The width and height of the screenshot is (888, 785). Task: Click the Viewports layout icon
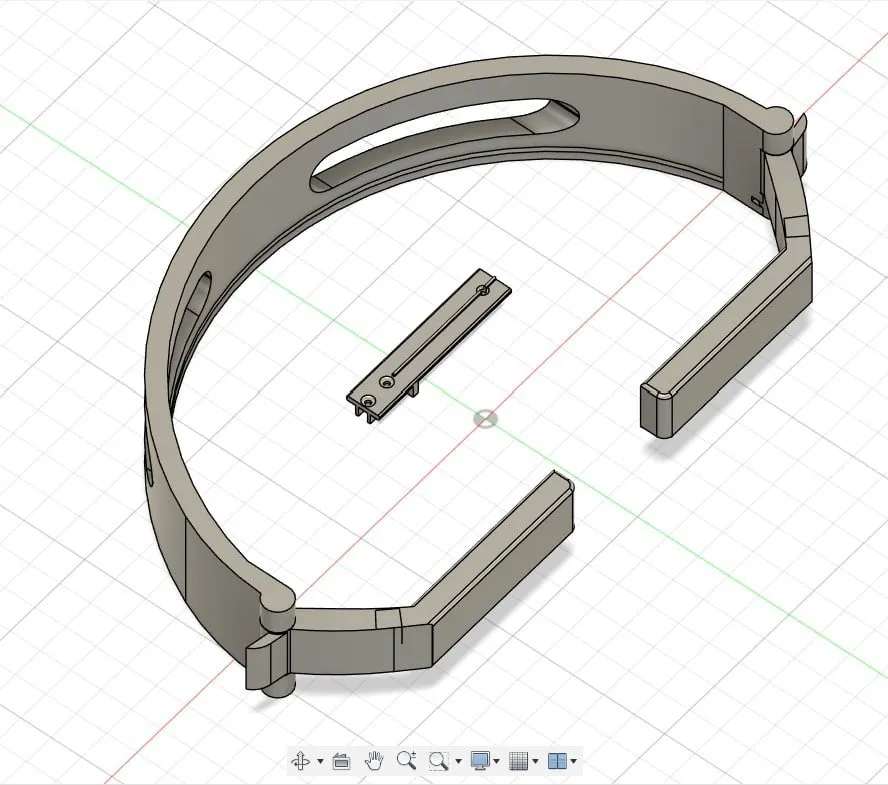point(557,761)
